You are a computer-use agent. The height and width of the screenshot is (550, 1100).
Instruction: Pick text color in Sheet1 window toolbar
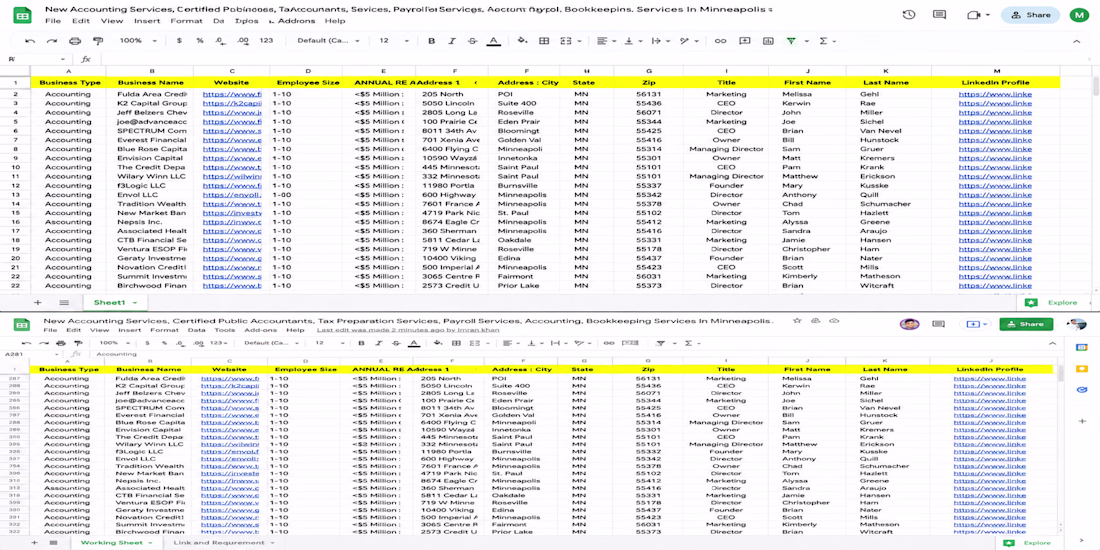click(493, 41)
